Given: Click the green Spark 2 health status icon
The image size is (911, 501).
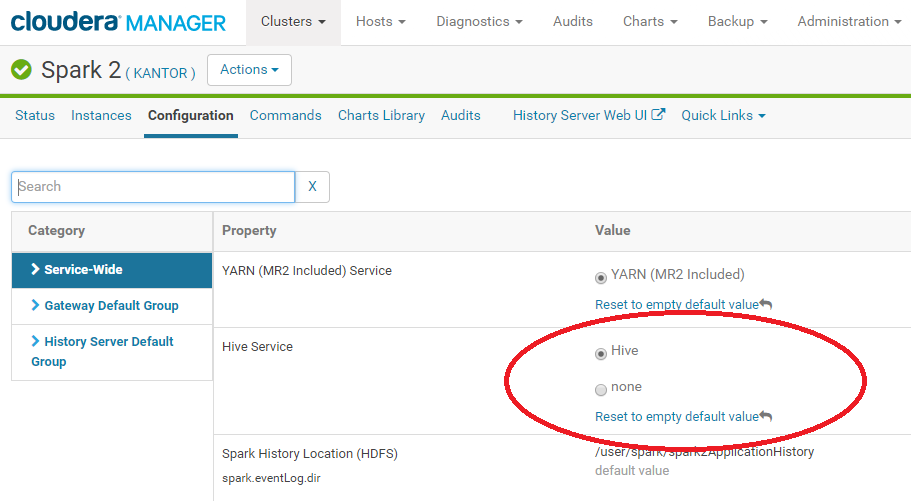Looking at the screenshot, I should tap(21, 70).
